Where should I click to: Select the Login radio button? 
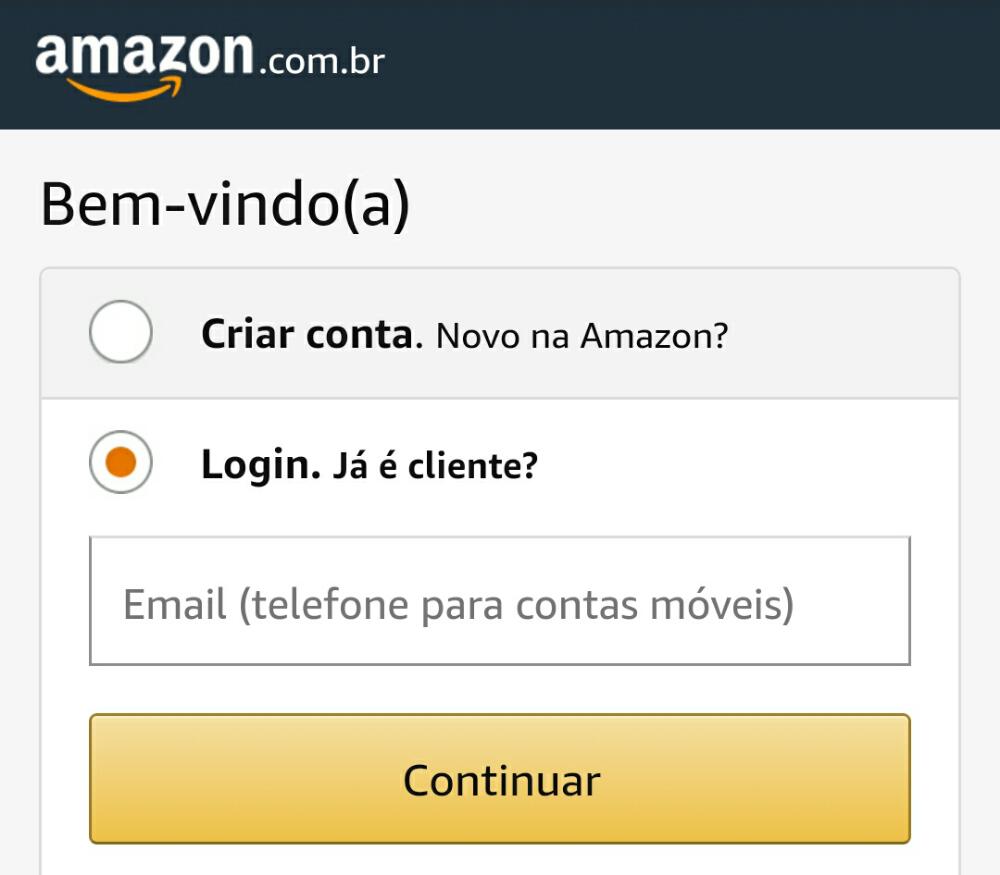tap(121, 462)
